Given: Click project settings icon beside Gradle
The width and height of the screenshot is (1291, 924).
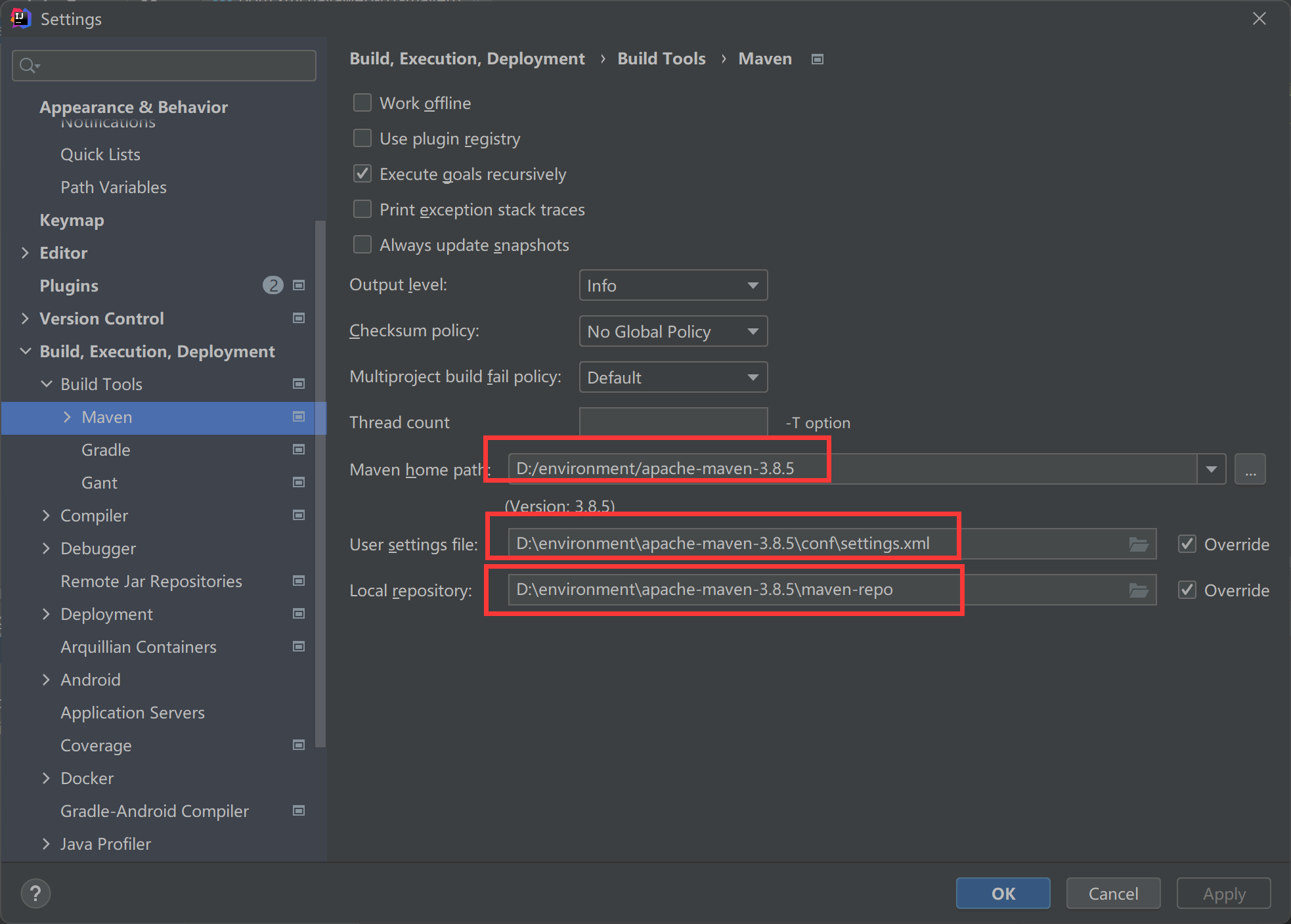Looking at the screenshot, I should (x=299, y=450).
